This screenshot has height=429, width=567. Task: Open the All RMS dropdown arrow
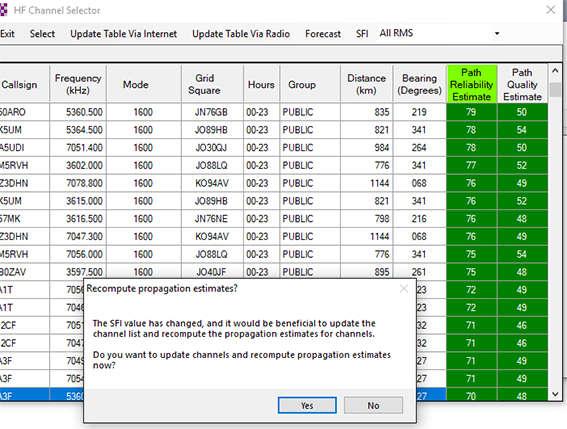click(497, 34)
